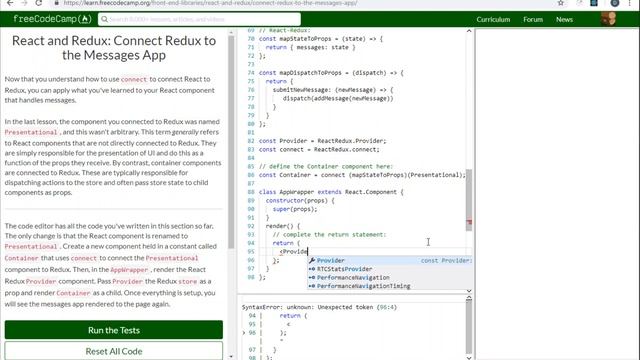
Task: Click line 74 const mapDispatchToProps
Action: (x=331, y=73)
